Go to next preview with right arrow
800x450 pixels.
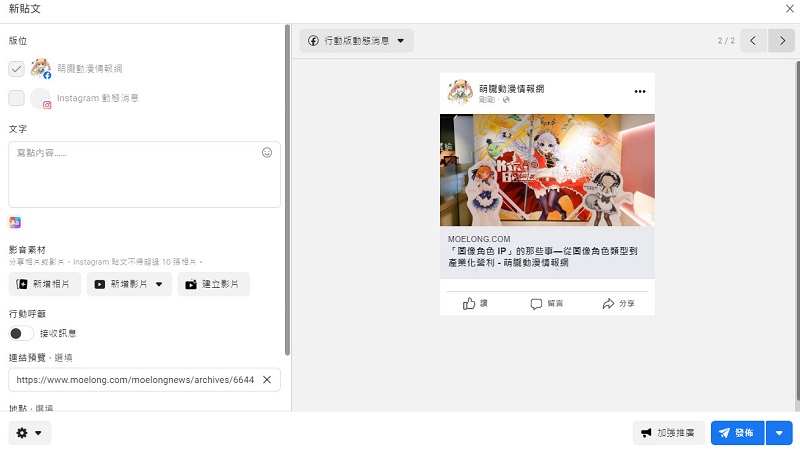tap(782, 41)
